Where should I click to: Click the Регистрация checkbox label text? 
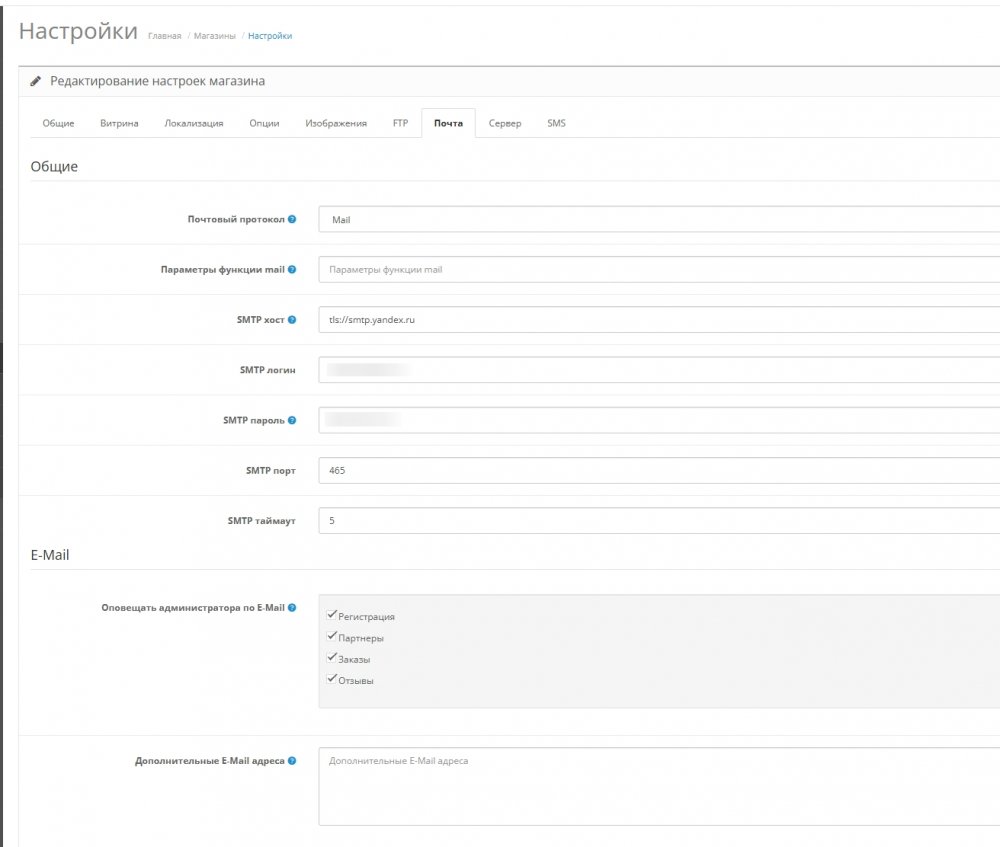click(366, 617)
